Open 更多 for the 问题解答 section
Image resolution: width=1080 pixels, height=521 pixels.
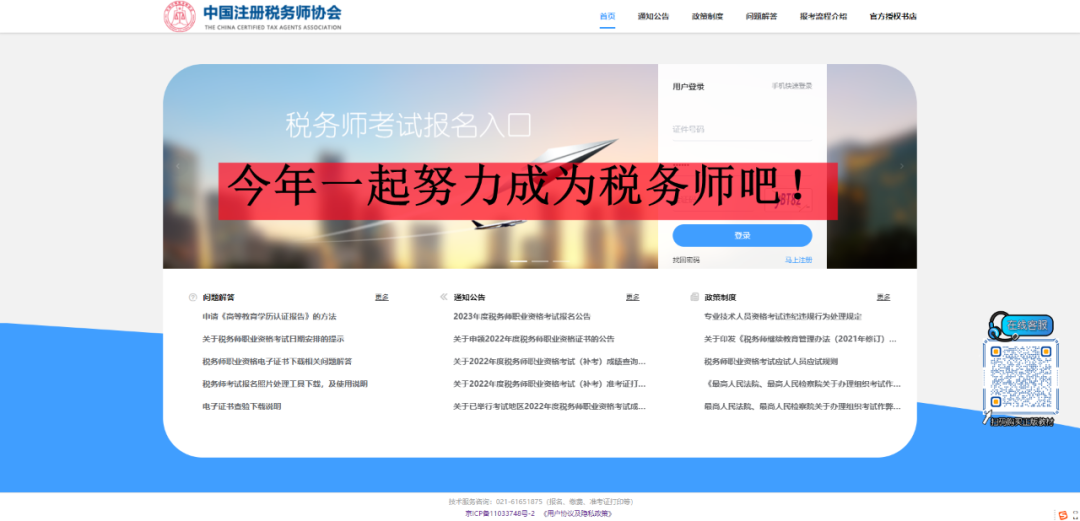[382, 297]
